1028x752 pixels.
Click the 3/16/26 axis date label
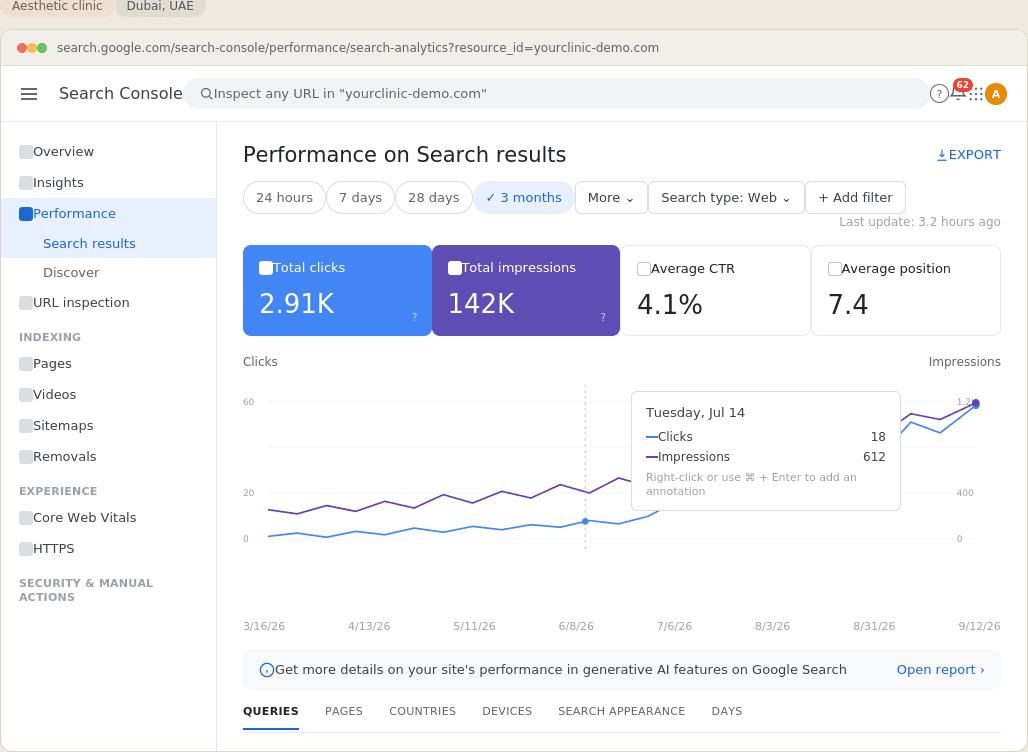(x=264, y=626)
